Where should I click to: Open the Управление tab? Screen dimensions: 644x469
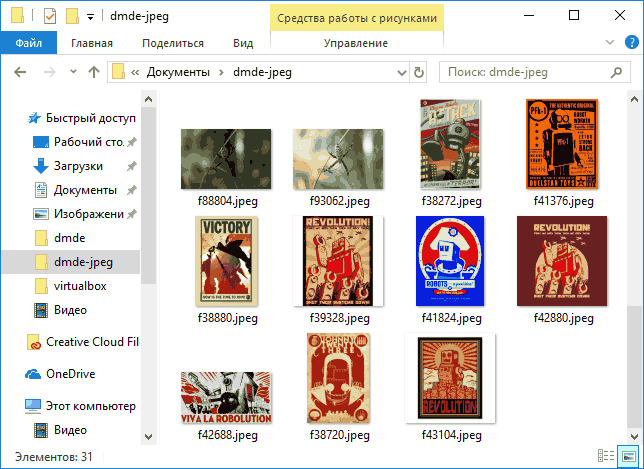356,43
